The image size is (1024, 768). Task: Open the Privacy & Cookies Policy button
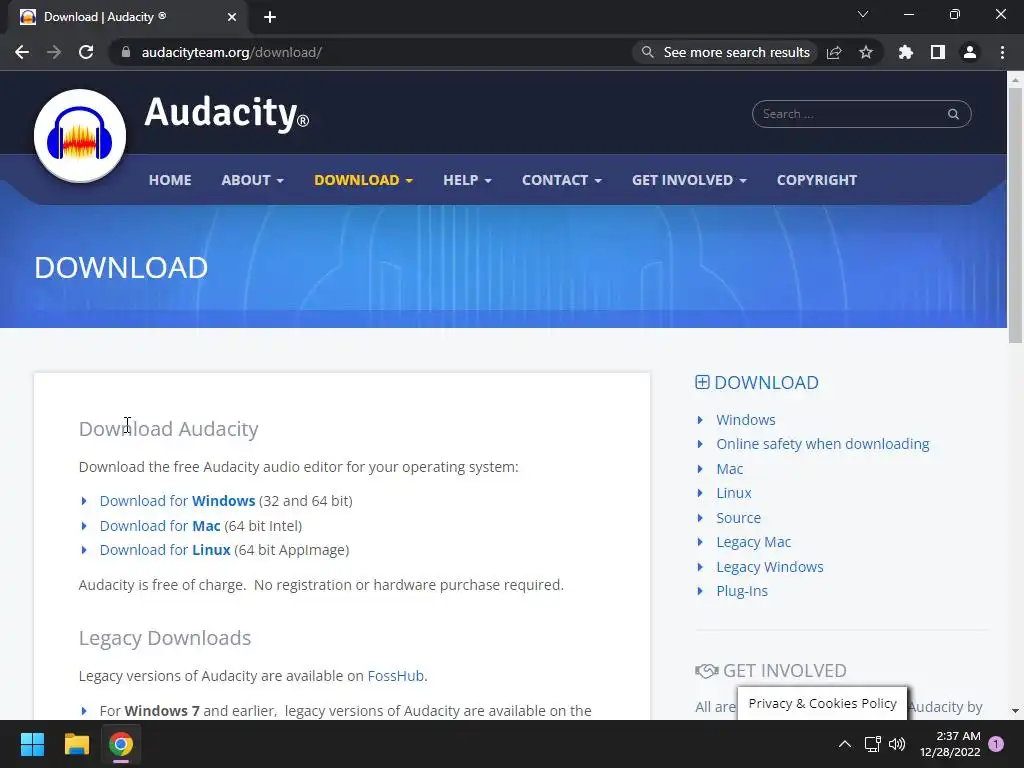coord(822,703)
